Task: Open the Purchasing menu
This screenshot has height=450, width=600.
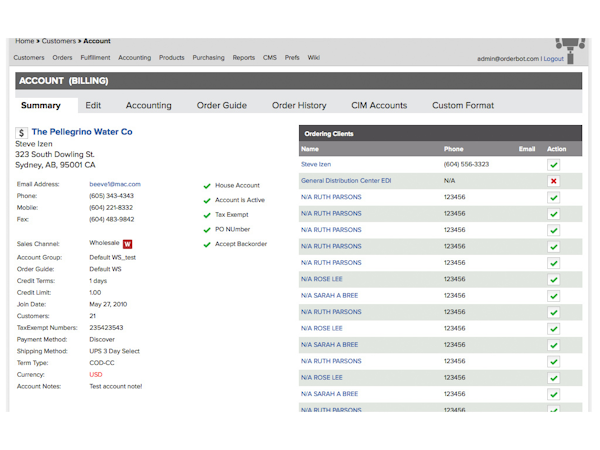Action: click(208, 58)
